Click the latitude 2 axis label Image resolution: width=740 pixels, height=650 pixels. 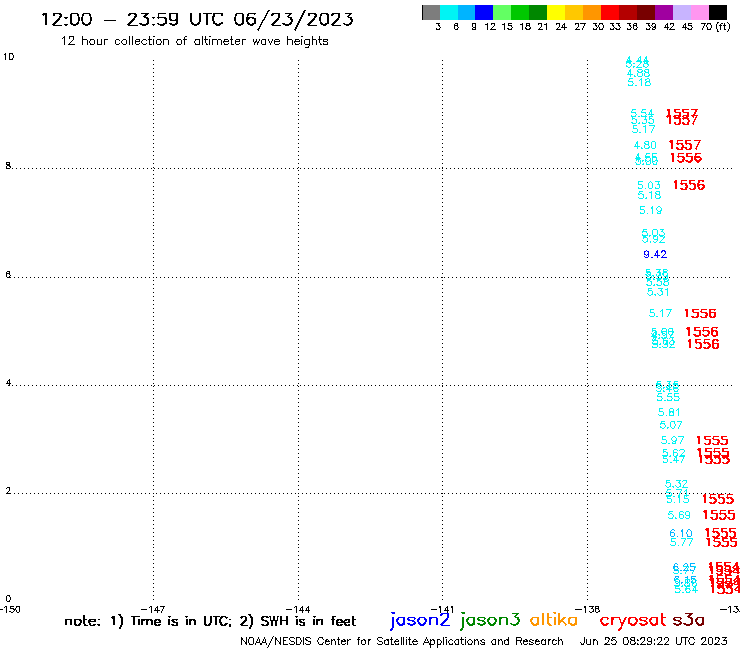coord(8,491)
